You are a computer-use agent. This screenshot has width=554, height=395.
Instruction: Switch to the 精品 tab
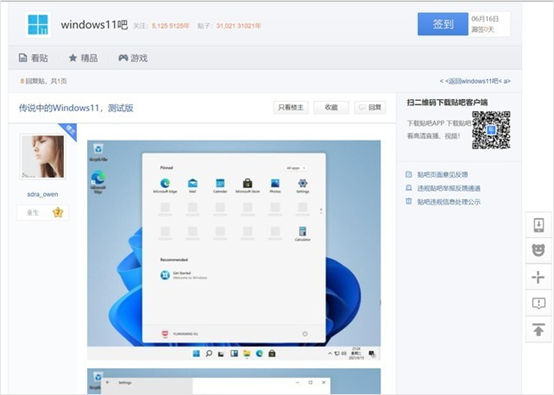coord(83,58)
